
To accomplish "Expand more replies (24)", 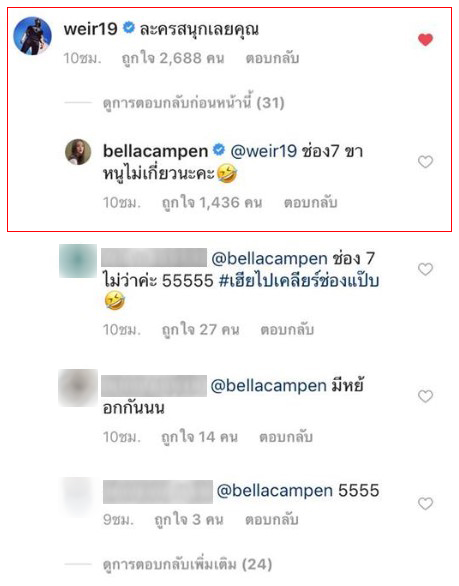I will point(187,564).
